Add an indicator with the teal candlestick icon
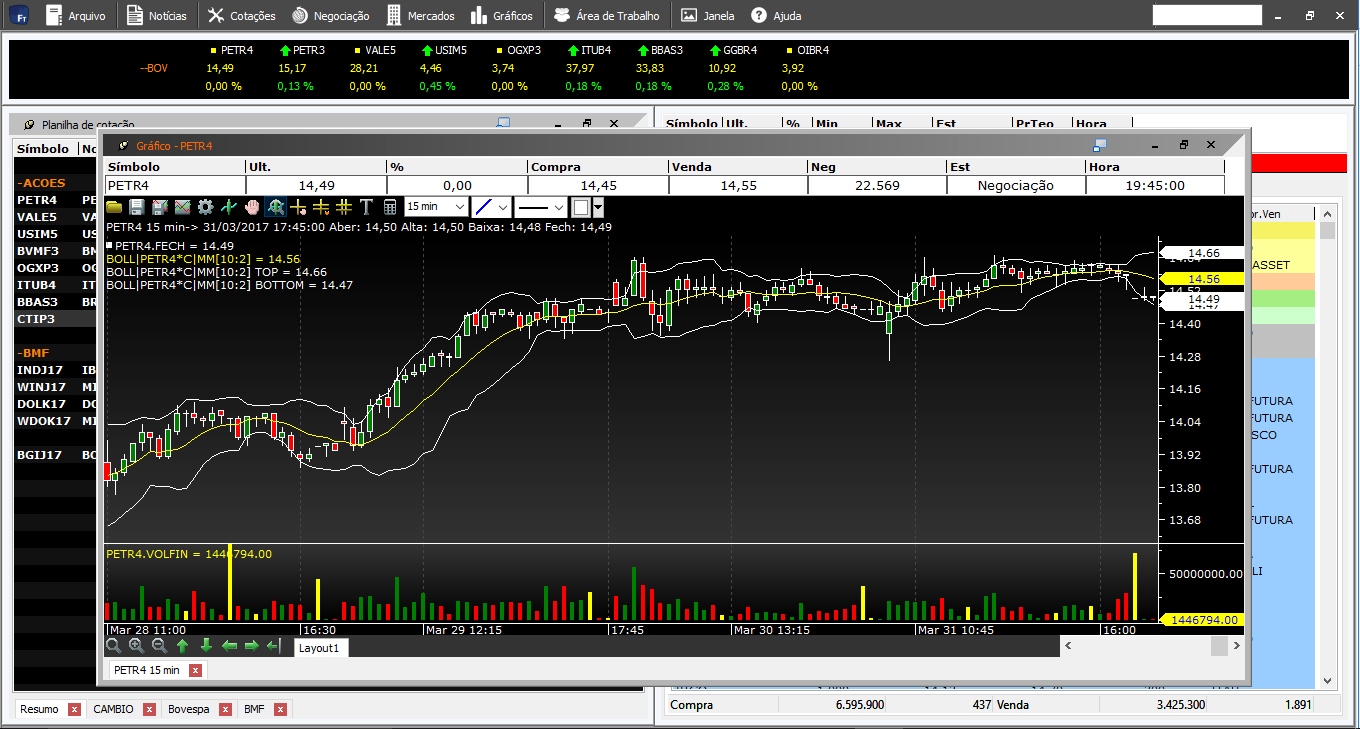This screenshot has height=729, width=1360. 229,207
